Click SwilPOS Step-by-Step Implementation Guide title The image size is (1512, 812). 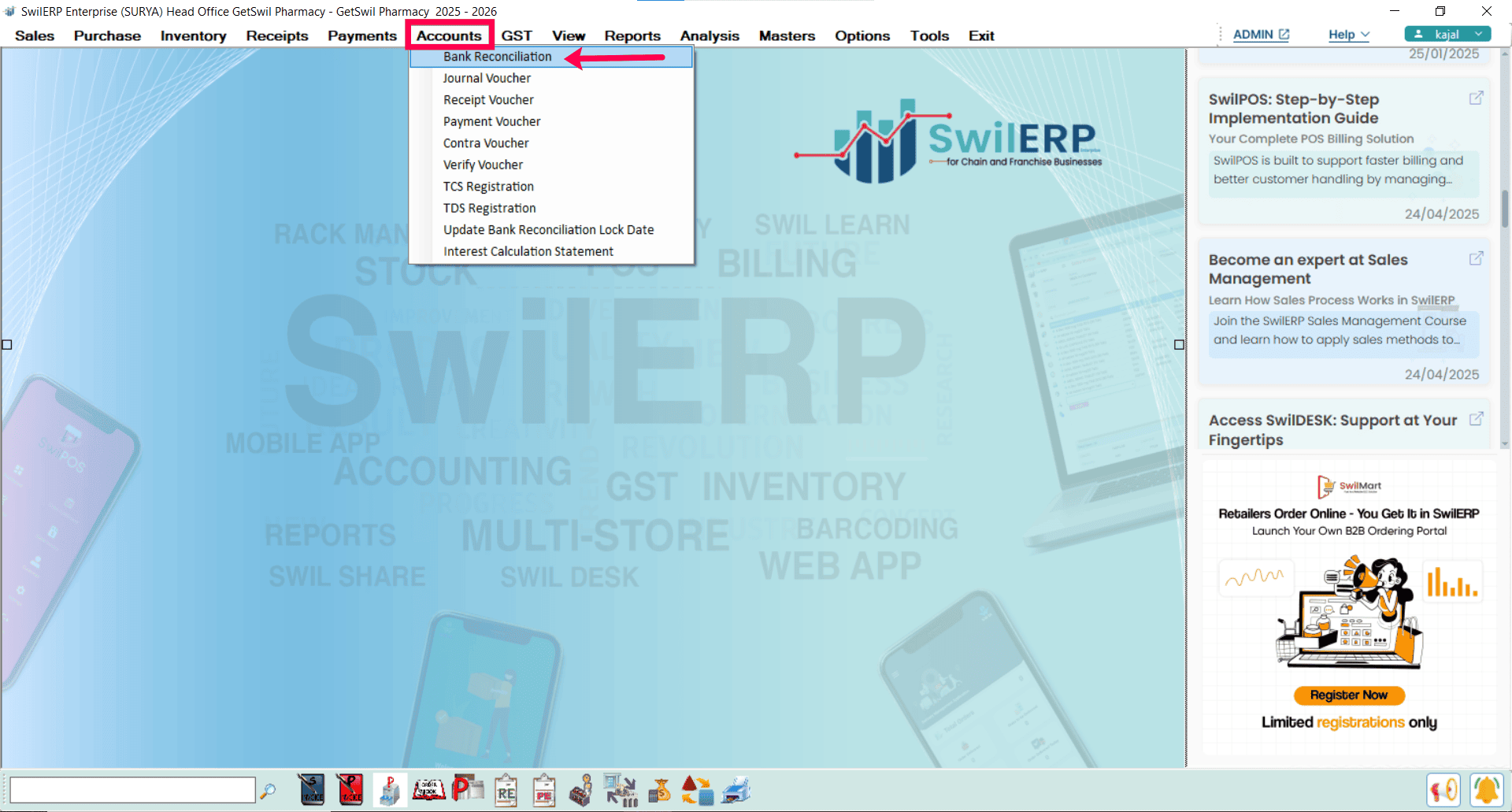click(1294, 109)
